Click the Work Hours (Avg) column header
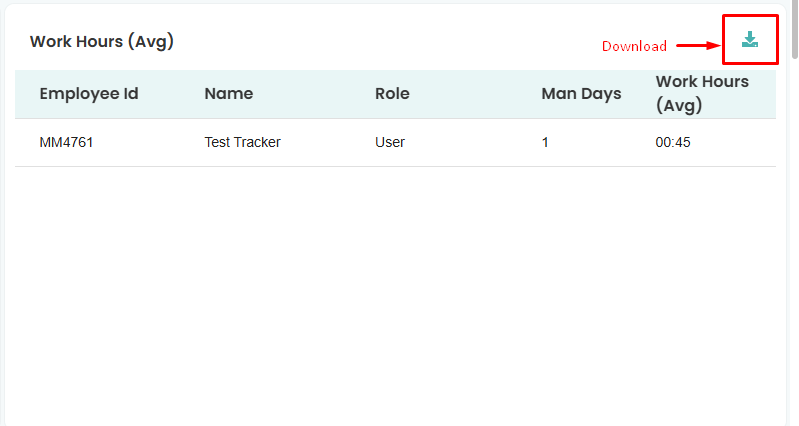This screenshot has height=426, width=799. pyautogui.click(x=702, y=94)
